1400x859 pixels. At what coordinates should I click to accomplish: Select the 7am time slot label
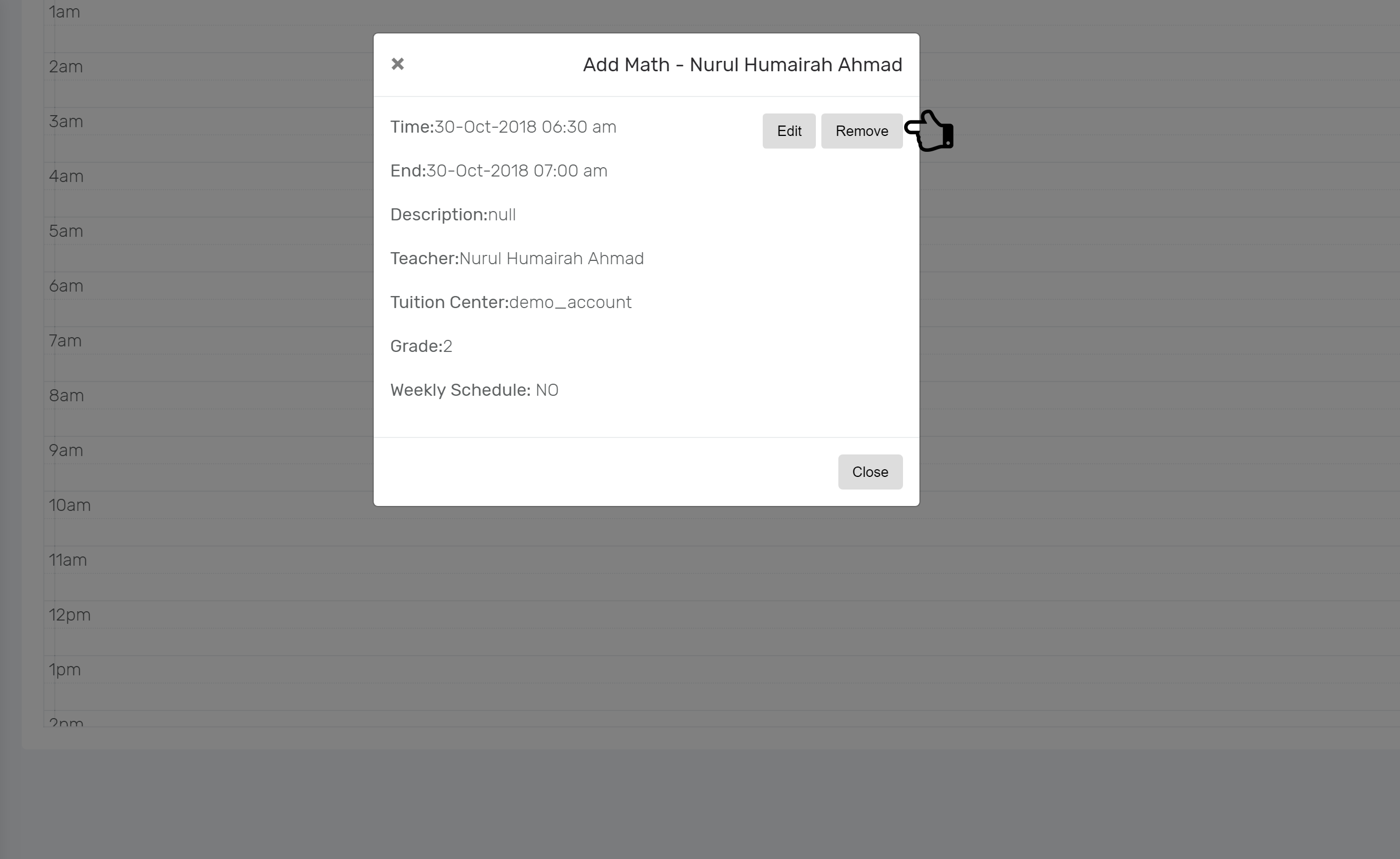point(65,340)
